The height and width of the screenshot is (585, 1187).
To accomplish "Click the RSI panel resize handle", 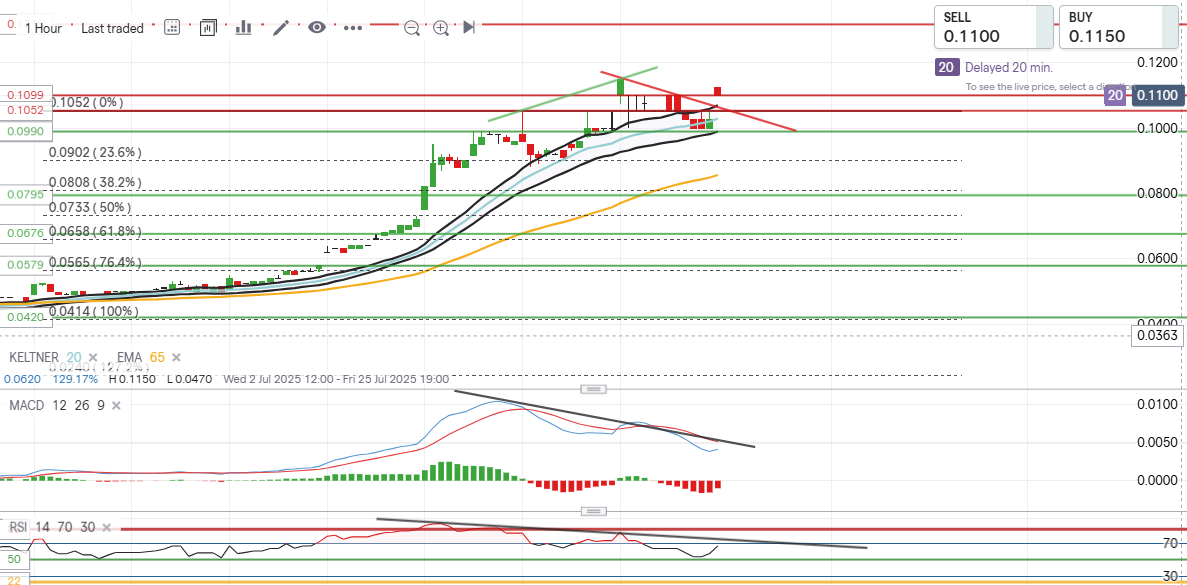I will (594, 512).
